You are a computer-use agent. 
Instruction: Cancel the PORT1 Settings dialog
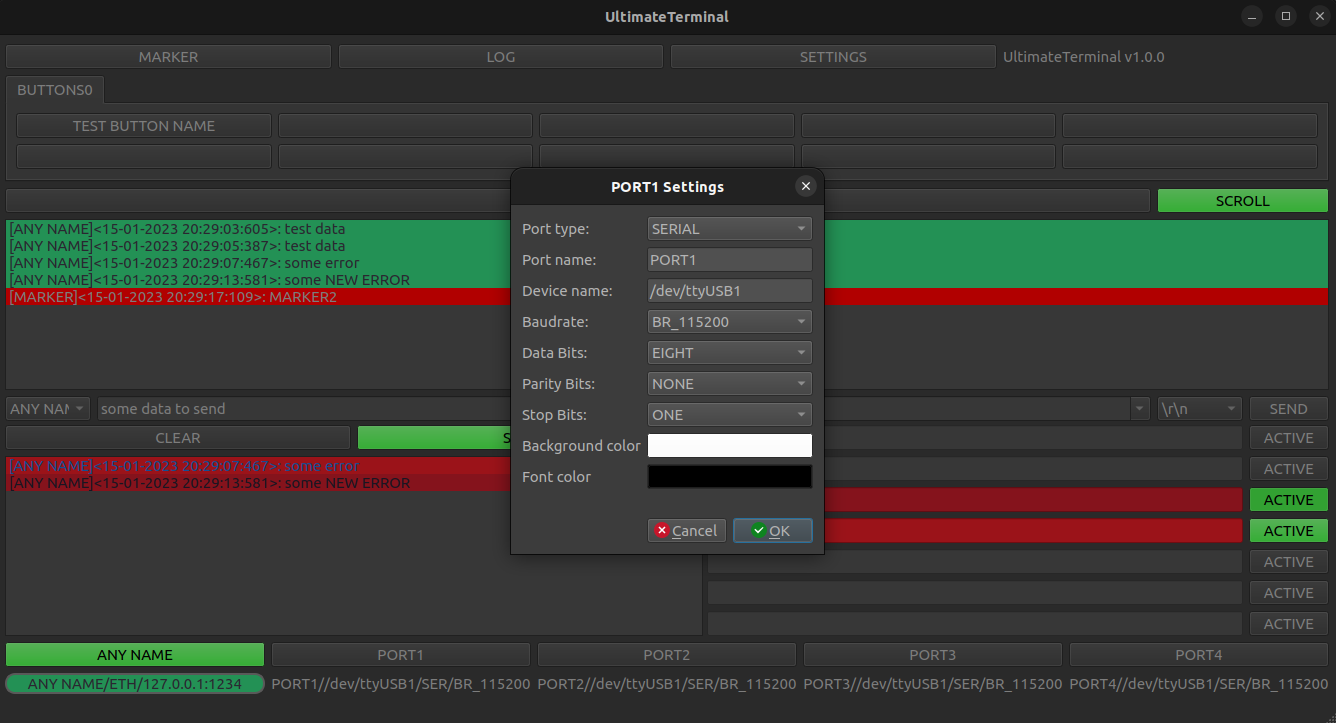click(686, 530)
